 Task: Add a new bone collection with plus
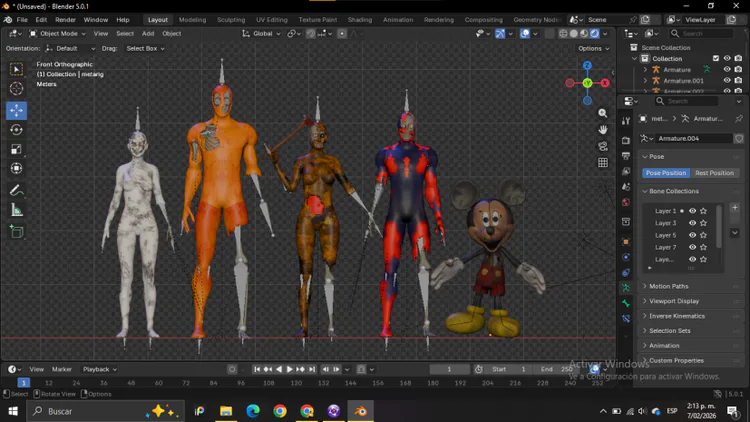735,208
